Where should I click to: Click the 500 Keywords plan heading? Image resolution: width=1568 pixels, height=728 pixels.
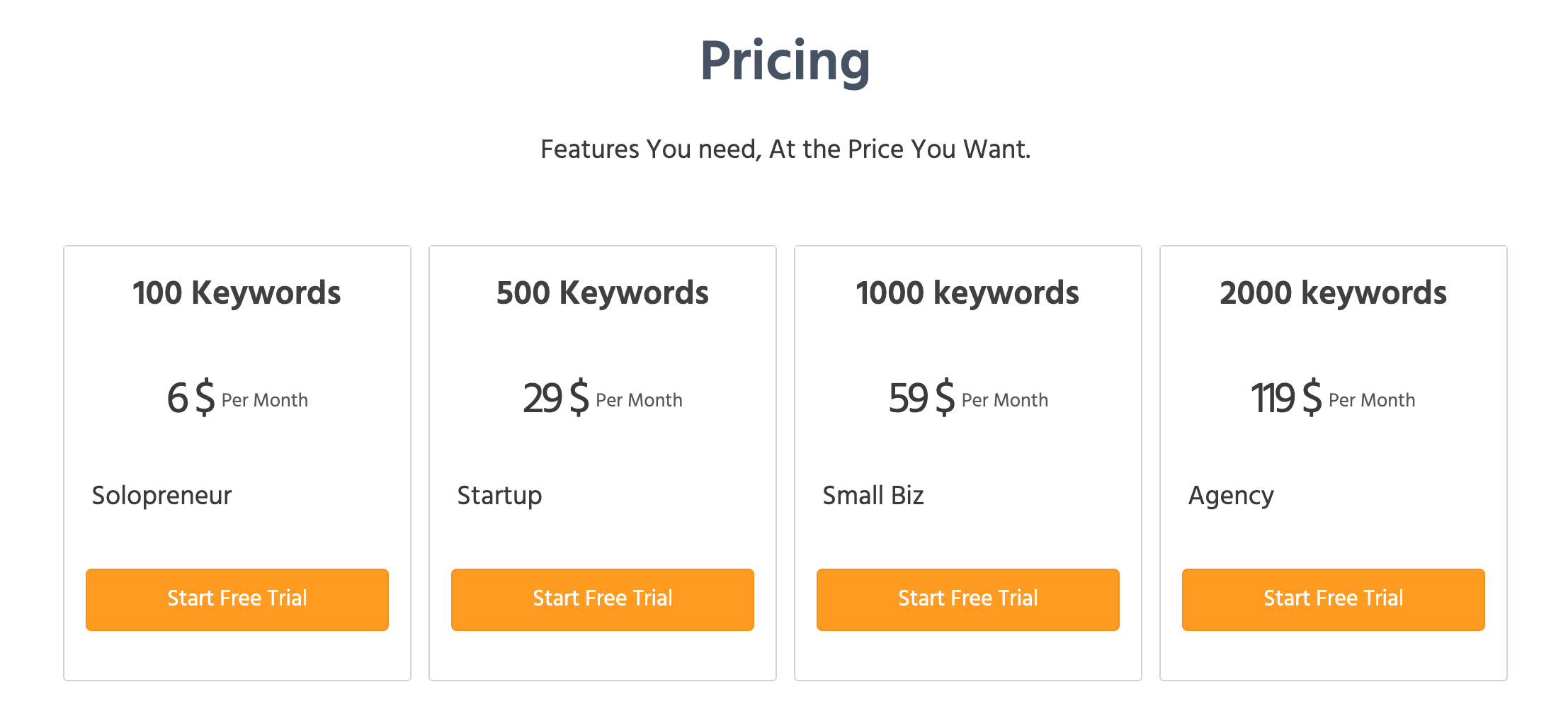point(603,292)
